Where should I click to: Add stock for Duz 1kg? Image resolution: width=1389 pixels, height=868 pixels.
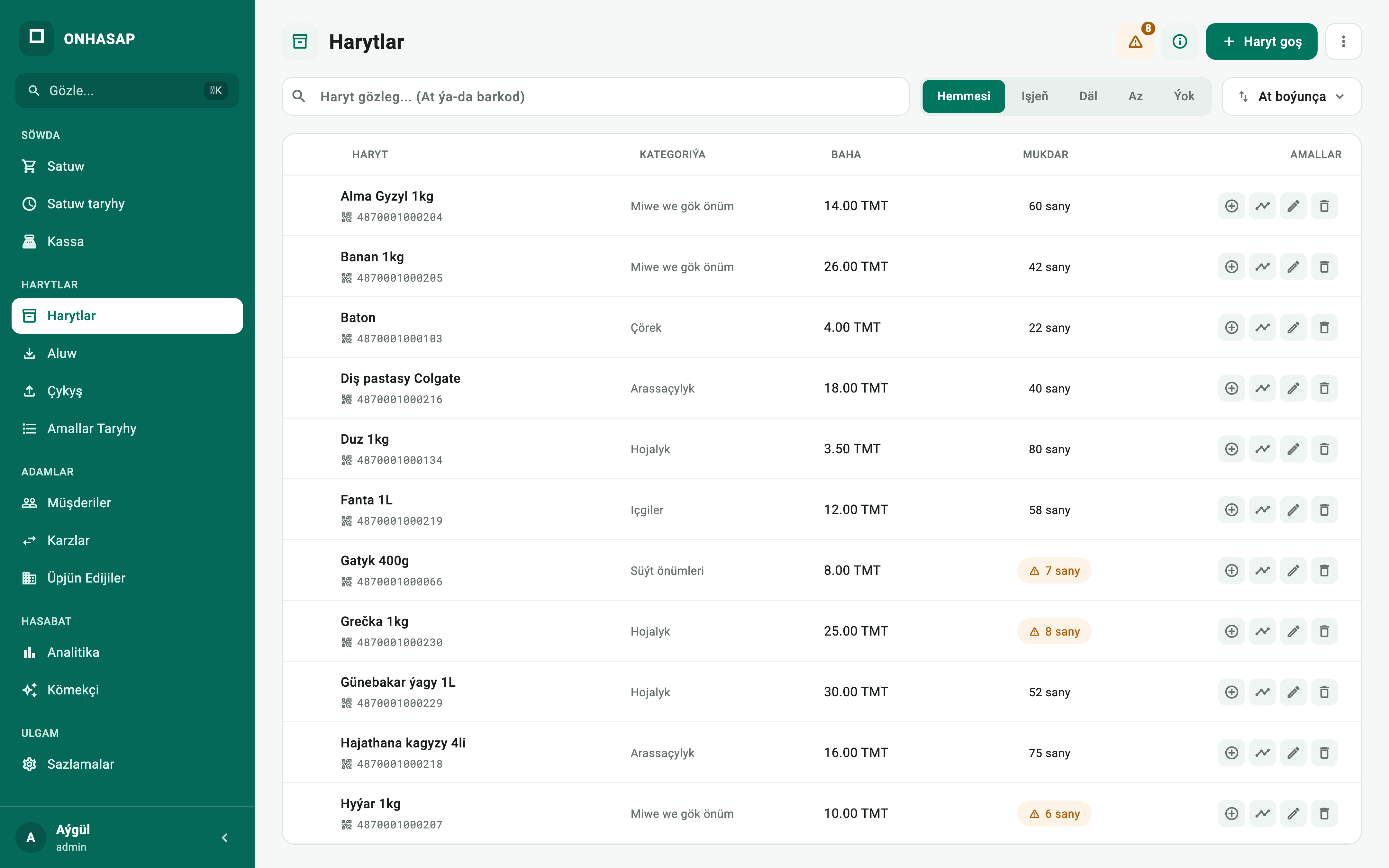point(1231,449)
